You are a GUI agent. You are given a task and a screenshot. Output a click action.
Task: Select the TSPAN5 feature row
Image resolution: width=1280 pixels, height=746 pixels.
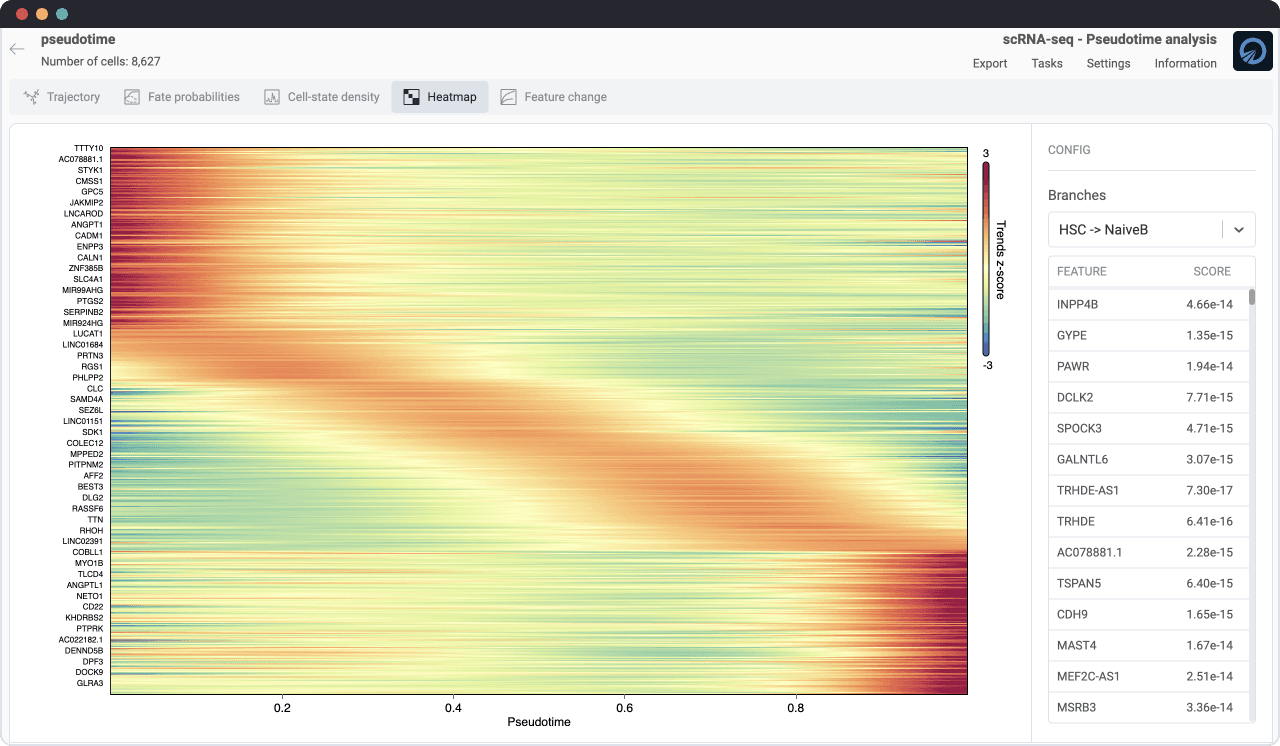1145,583
